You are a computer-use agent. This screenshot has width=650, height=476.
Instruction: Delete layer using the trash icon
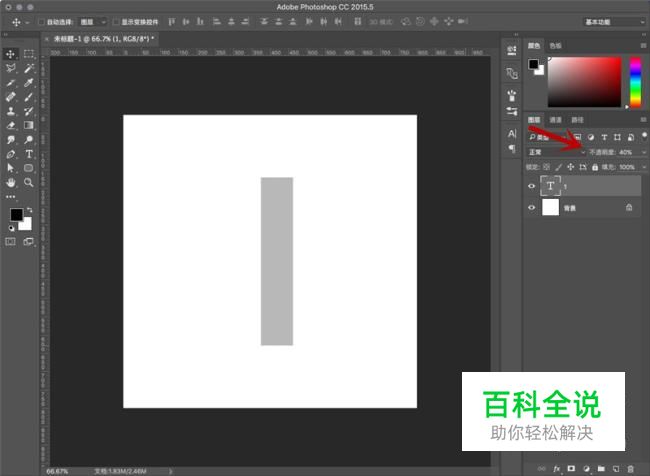(x=630, y=469)
